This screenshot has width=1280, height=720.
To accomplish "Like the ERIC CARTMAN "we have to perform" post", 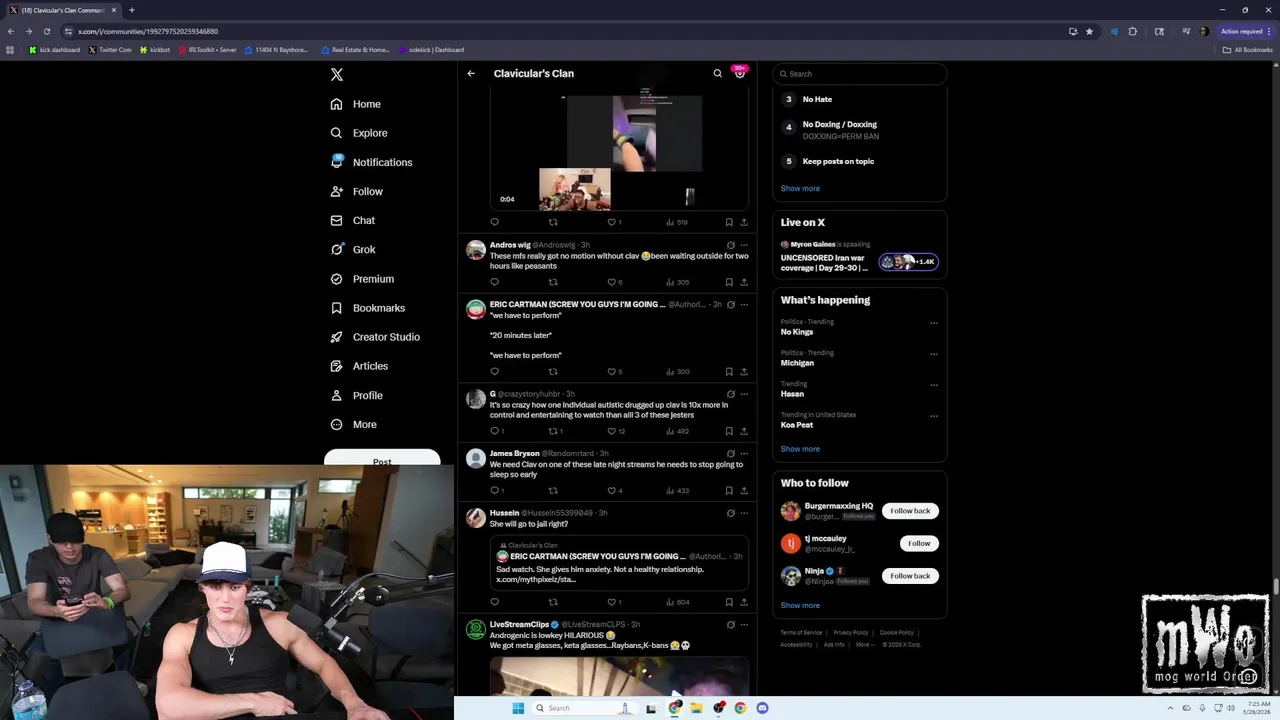I will click(x=611, y=372).
